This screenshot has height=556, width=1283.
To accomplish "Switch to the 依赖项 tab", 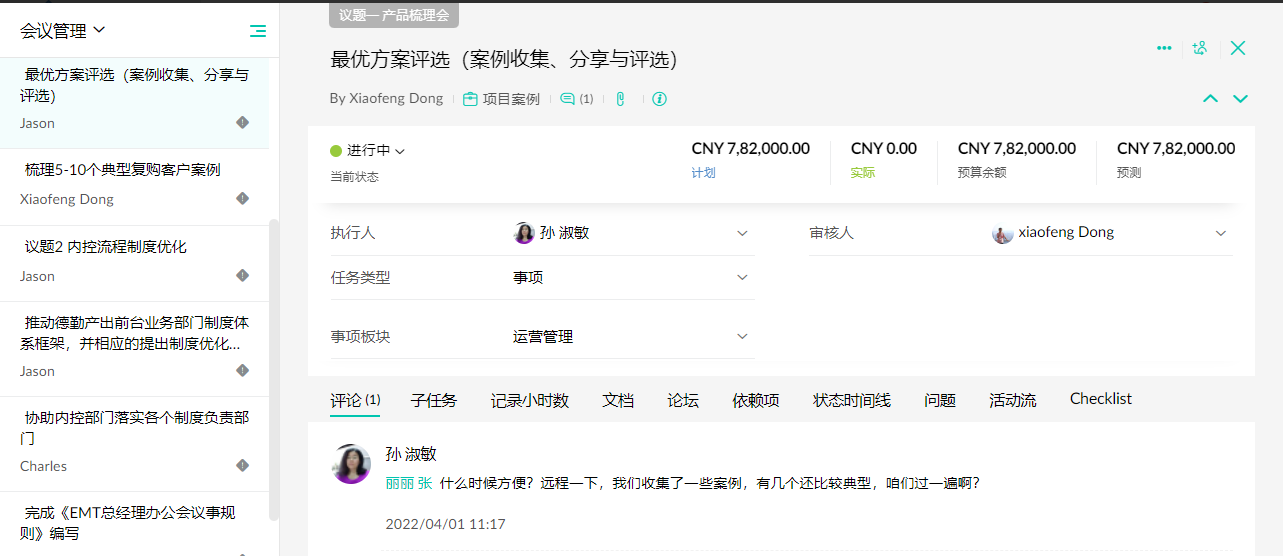I will (x=756, y=400).
